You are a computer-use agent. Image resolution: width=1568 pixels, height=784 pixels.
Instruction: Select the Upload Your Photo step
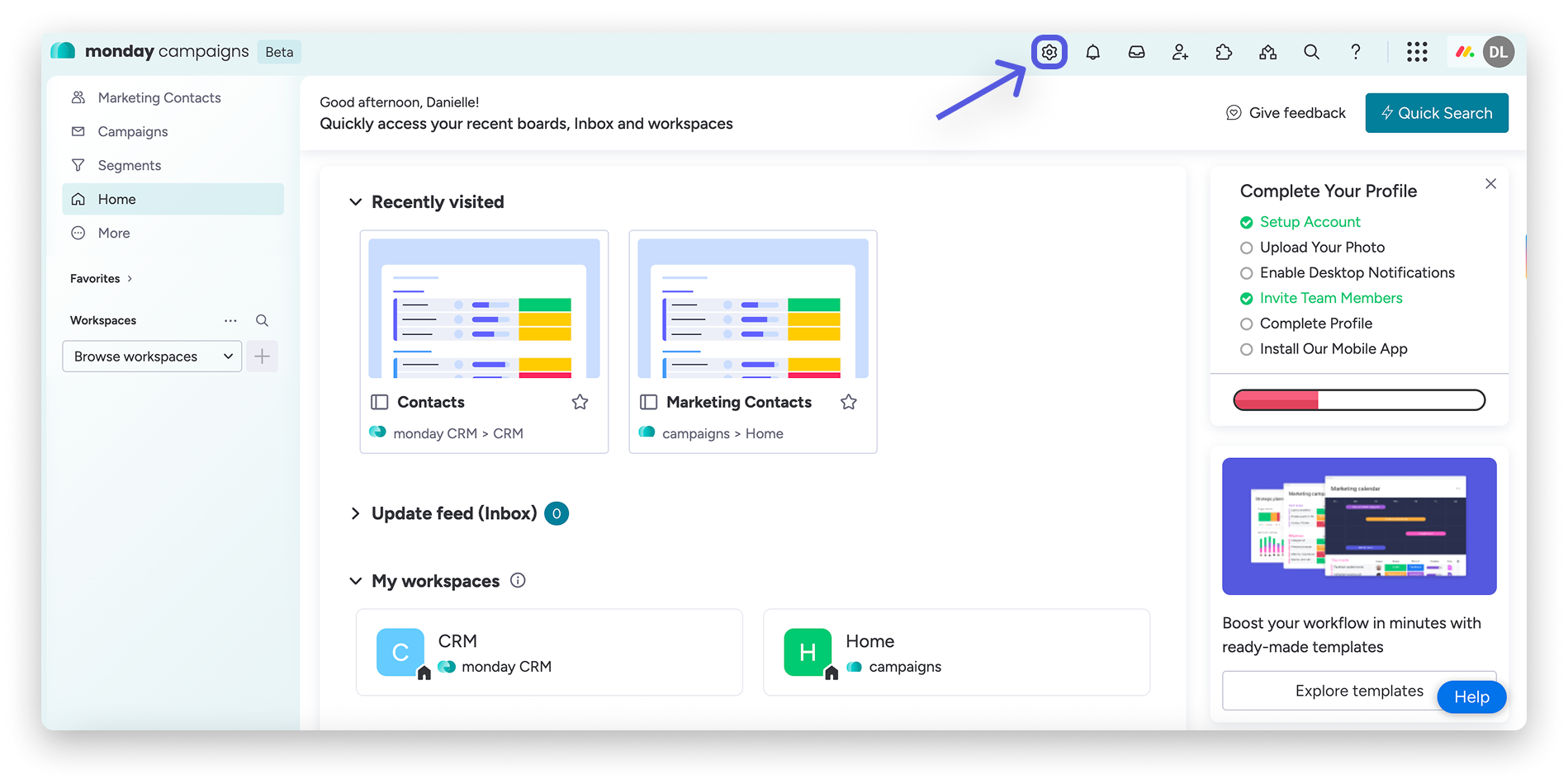coord(1312,248)
